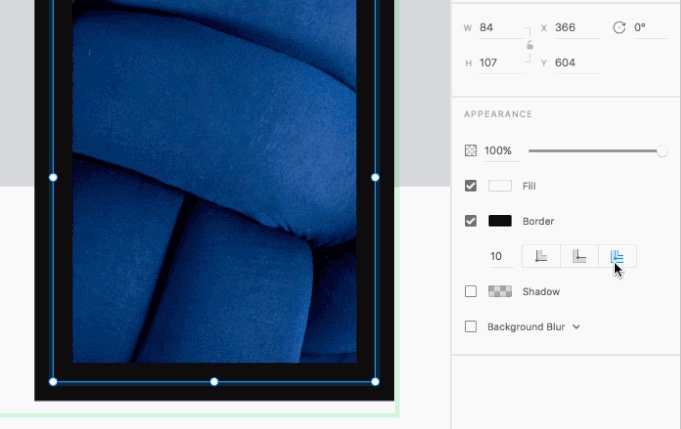The height and width of the screenshot is (429, 681).
Task: Edit the X position field showing 366
Action: click(577, 28)
